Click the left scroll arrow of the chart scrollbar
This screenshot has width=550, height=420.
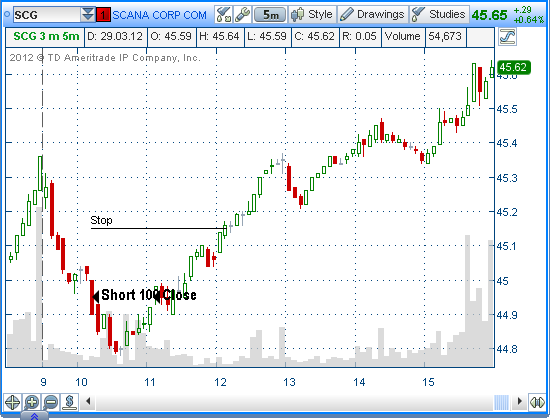click(x=88, y=401)
